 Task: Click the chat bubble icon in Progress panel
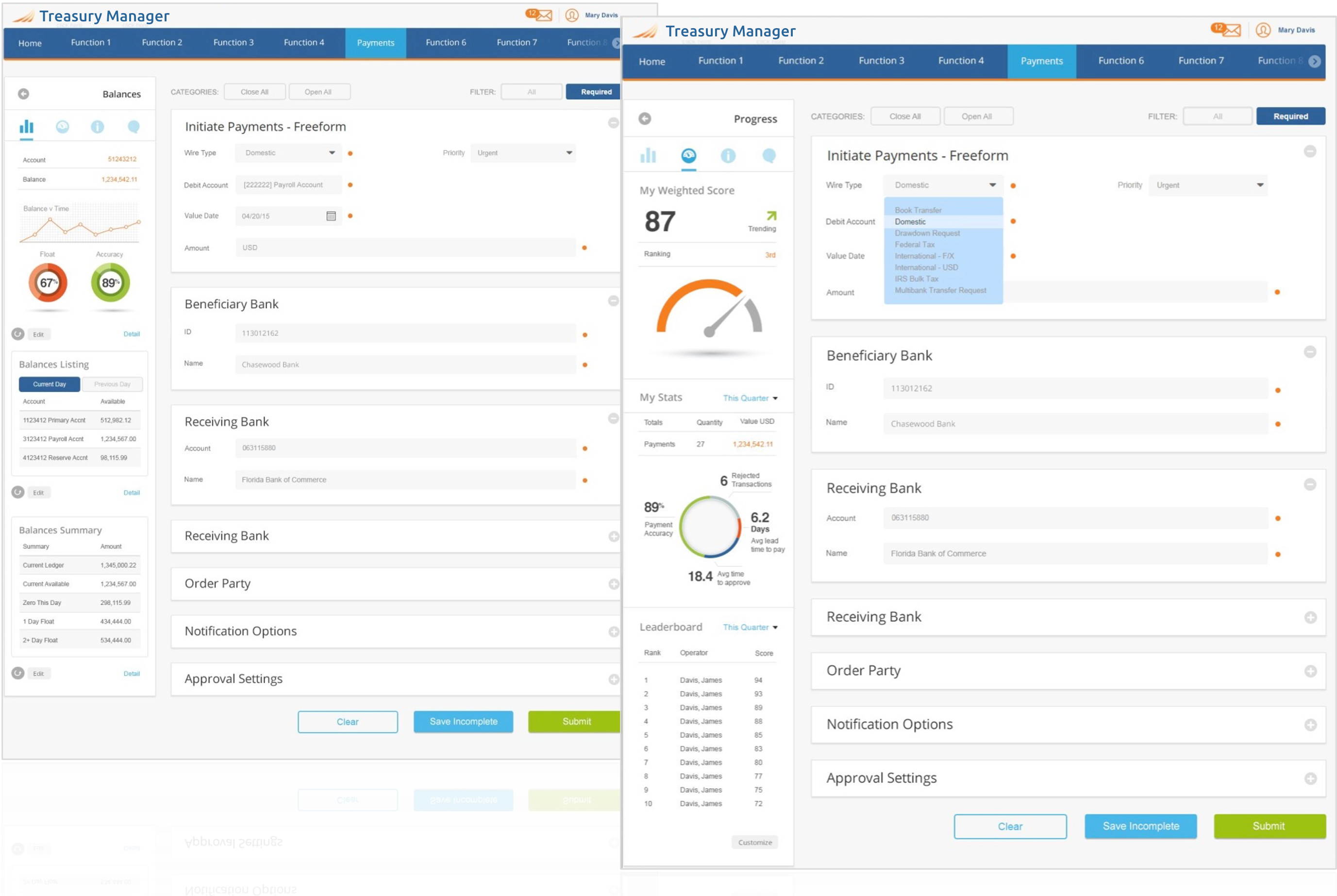click(769, 155)
